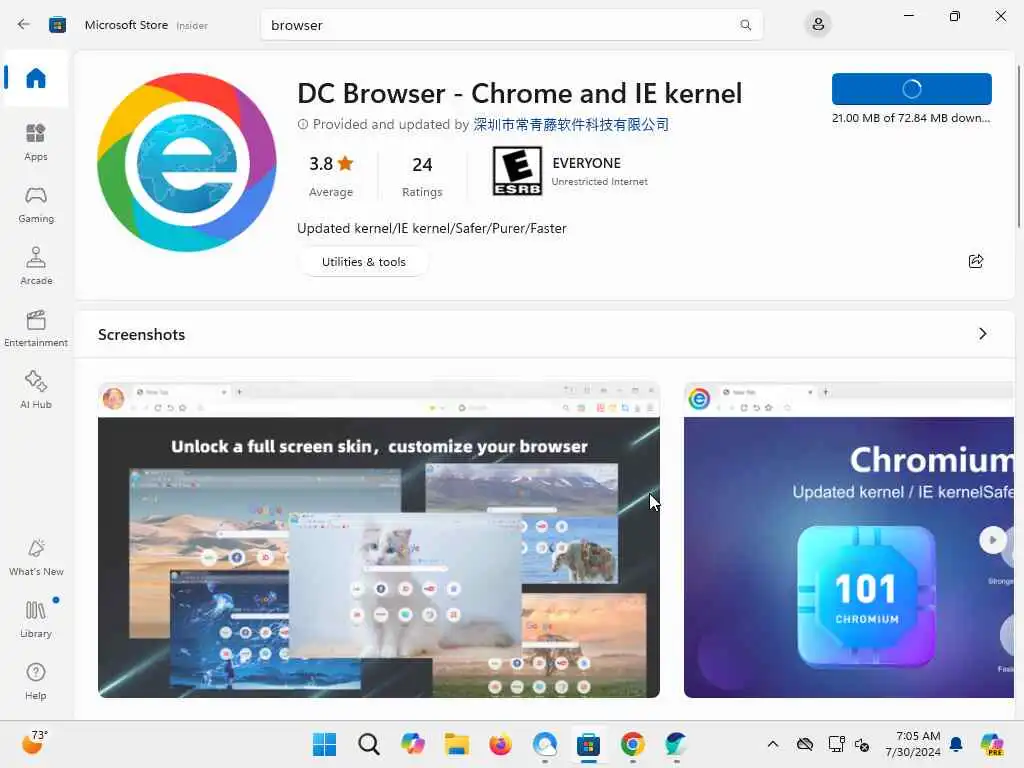The height and width of the screenshot is (768, 1024).
Task: Launch Google Chrome from the taskbar
Action: [632, 744]
